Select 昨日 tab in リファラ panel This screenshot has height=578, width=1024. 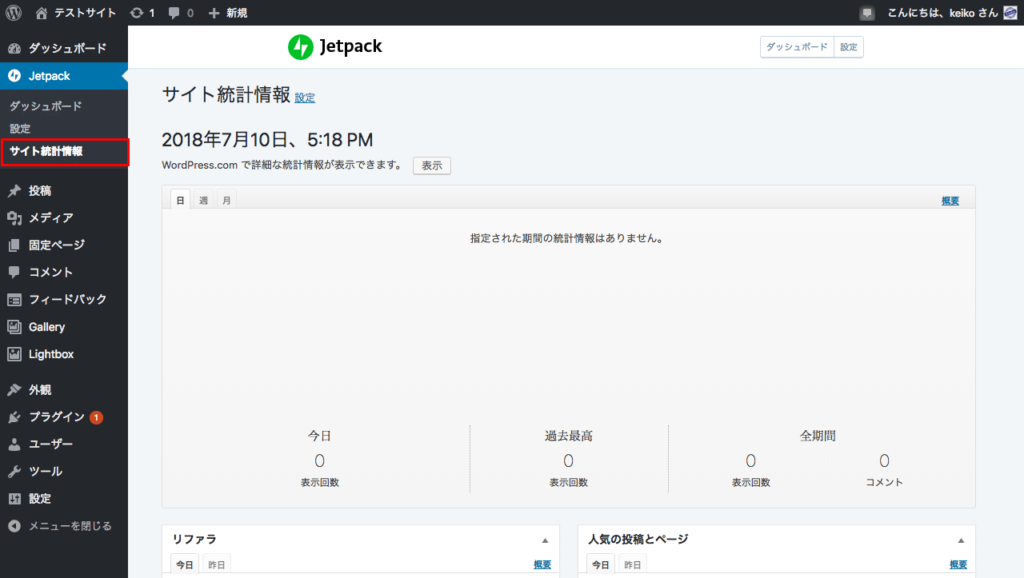(216, 564)
